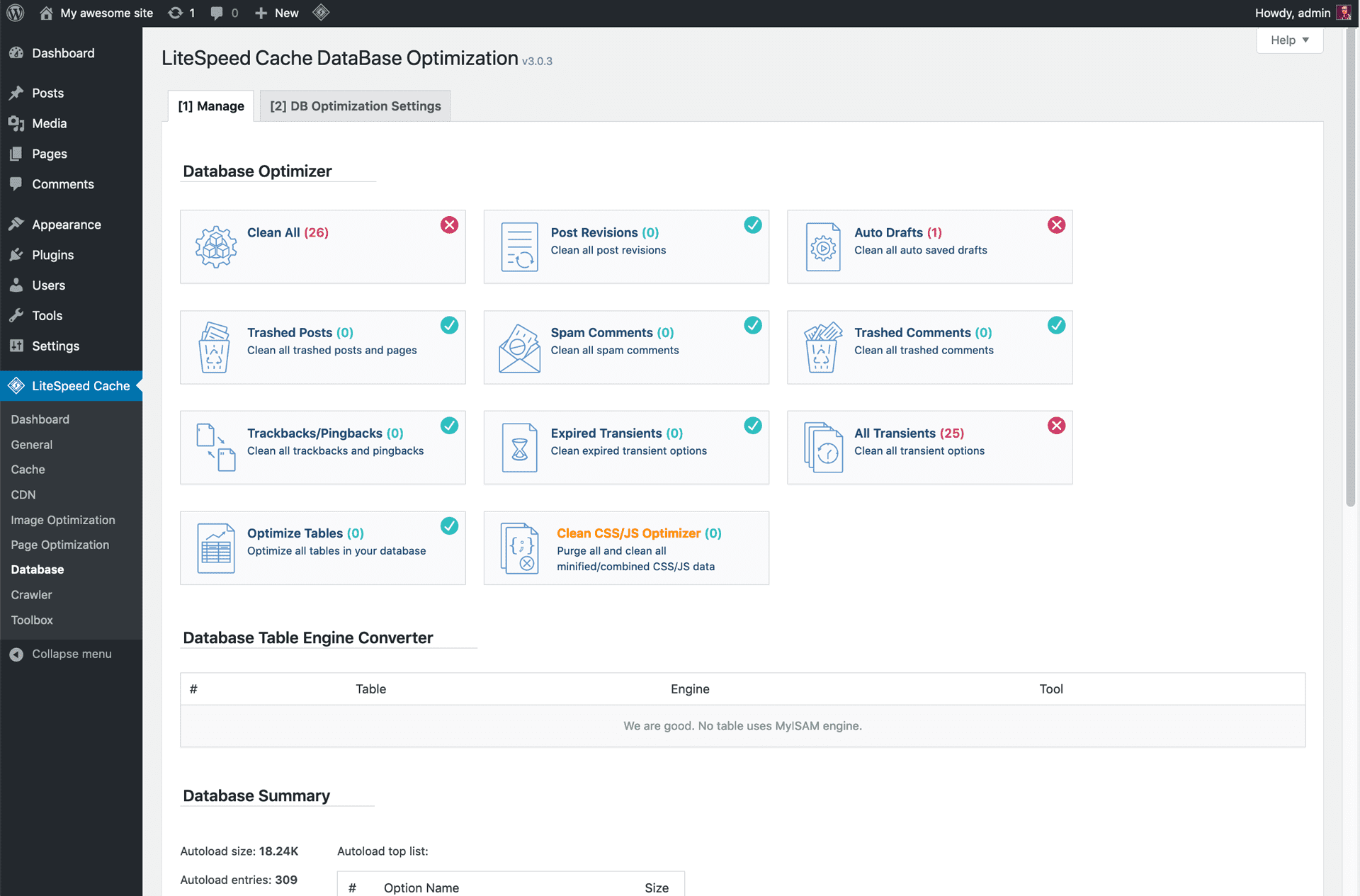Click the Database submenu link
1360x896 pixels.
tap(37, 569)
